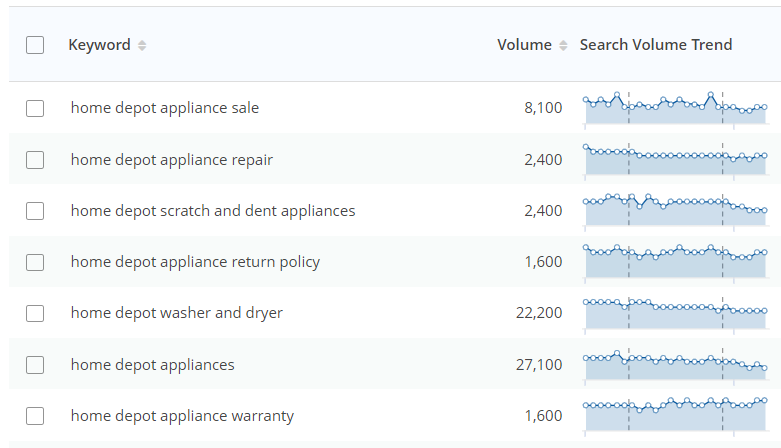The width and height of the screenshot is (781, 448).
Task: Click the Volume column header label
Action: pos(524,45)
